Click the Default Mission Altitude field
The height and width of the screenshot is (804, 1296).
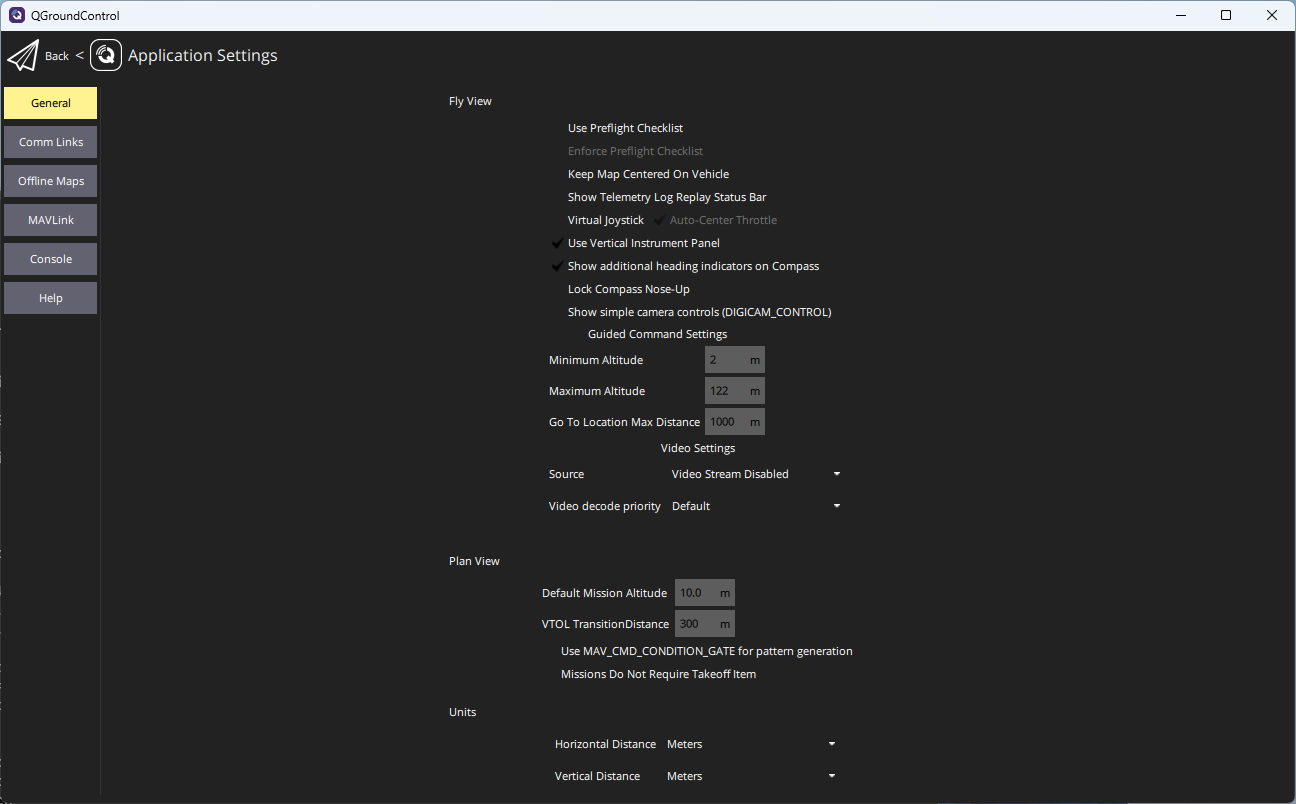705,593
